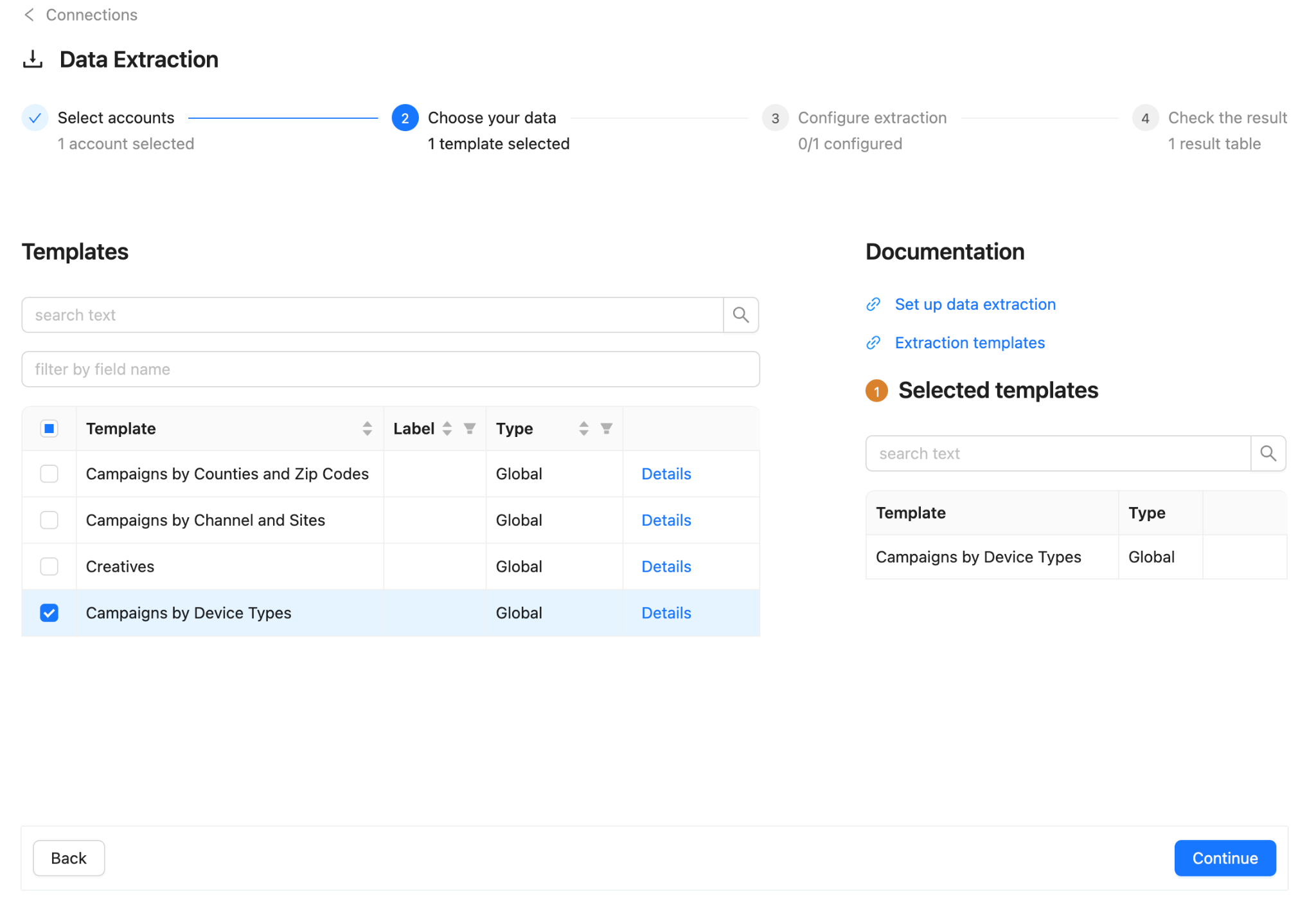
Task: Click the Selected templates search magnifier icon
Action: pyautogui.click(x=1268, y=454)
